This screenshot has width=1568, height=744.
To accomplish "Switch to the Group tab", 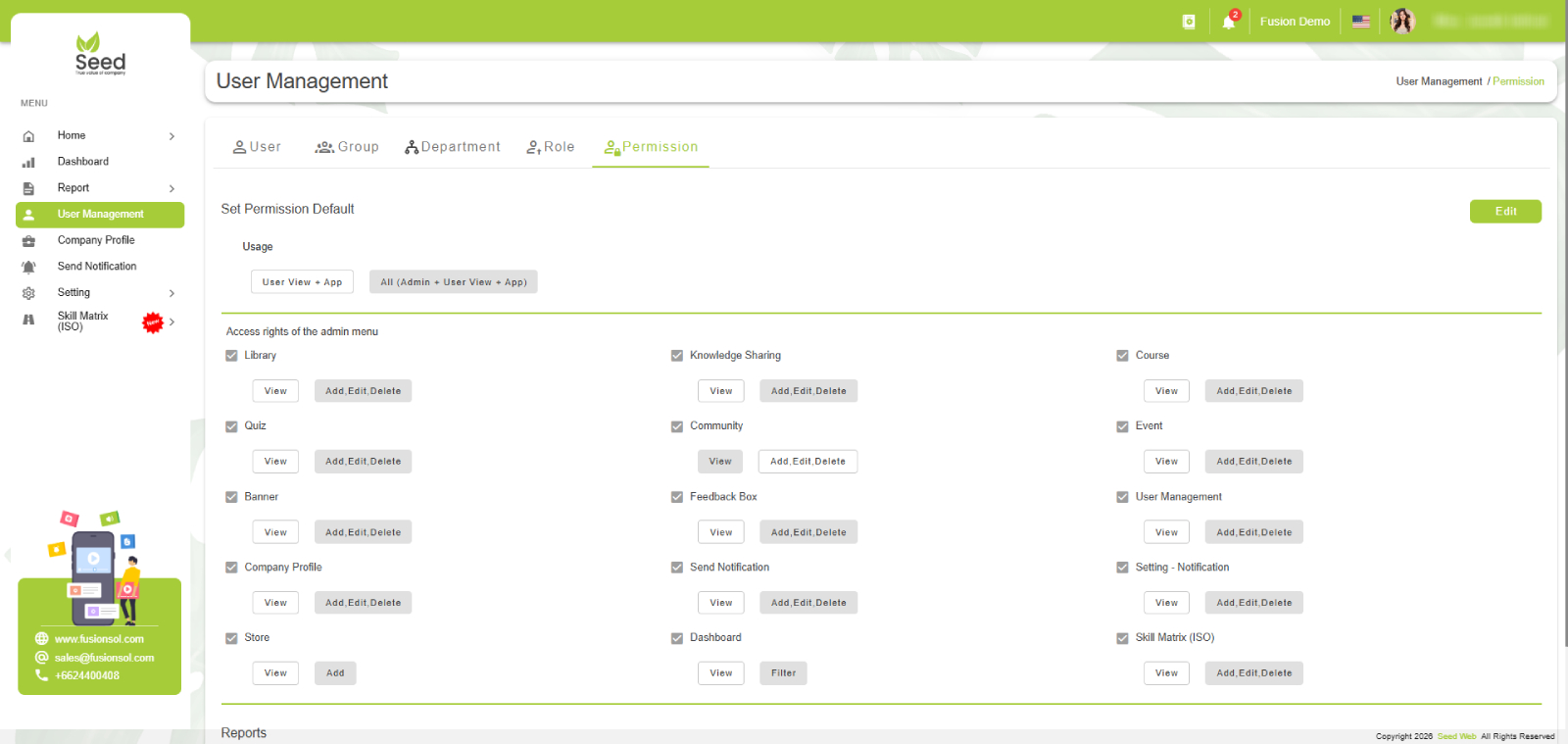I will [x=347, y=147].
